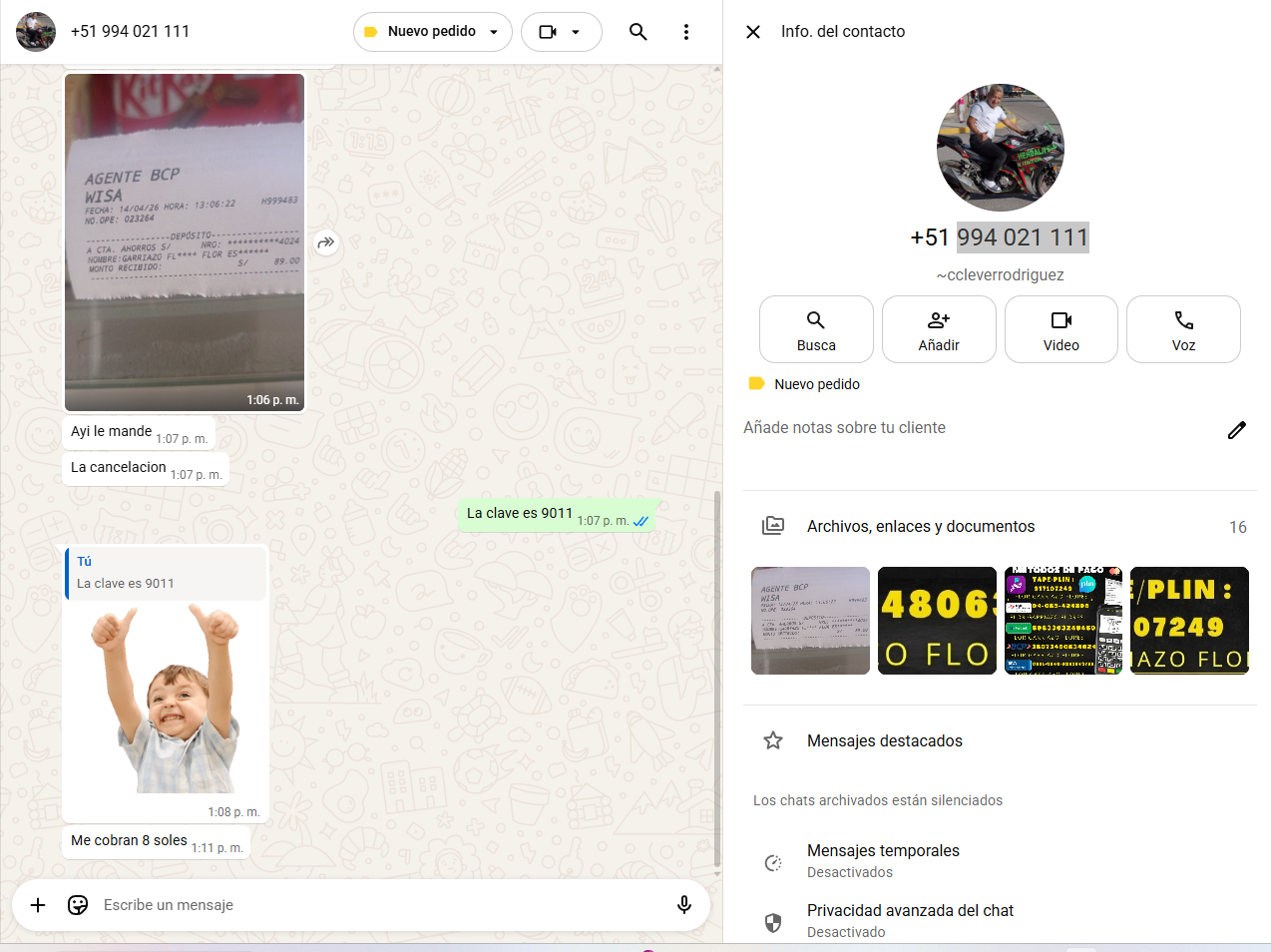Open Archivos, enlaces y documentos section
The width and height of the screenshot is (1271, 952).
pos(920,526)
